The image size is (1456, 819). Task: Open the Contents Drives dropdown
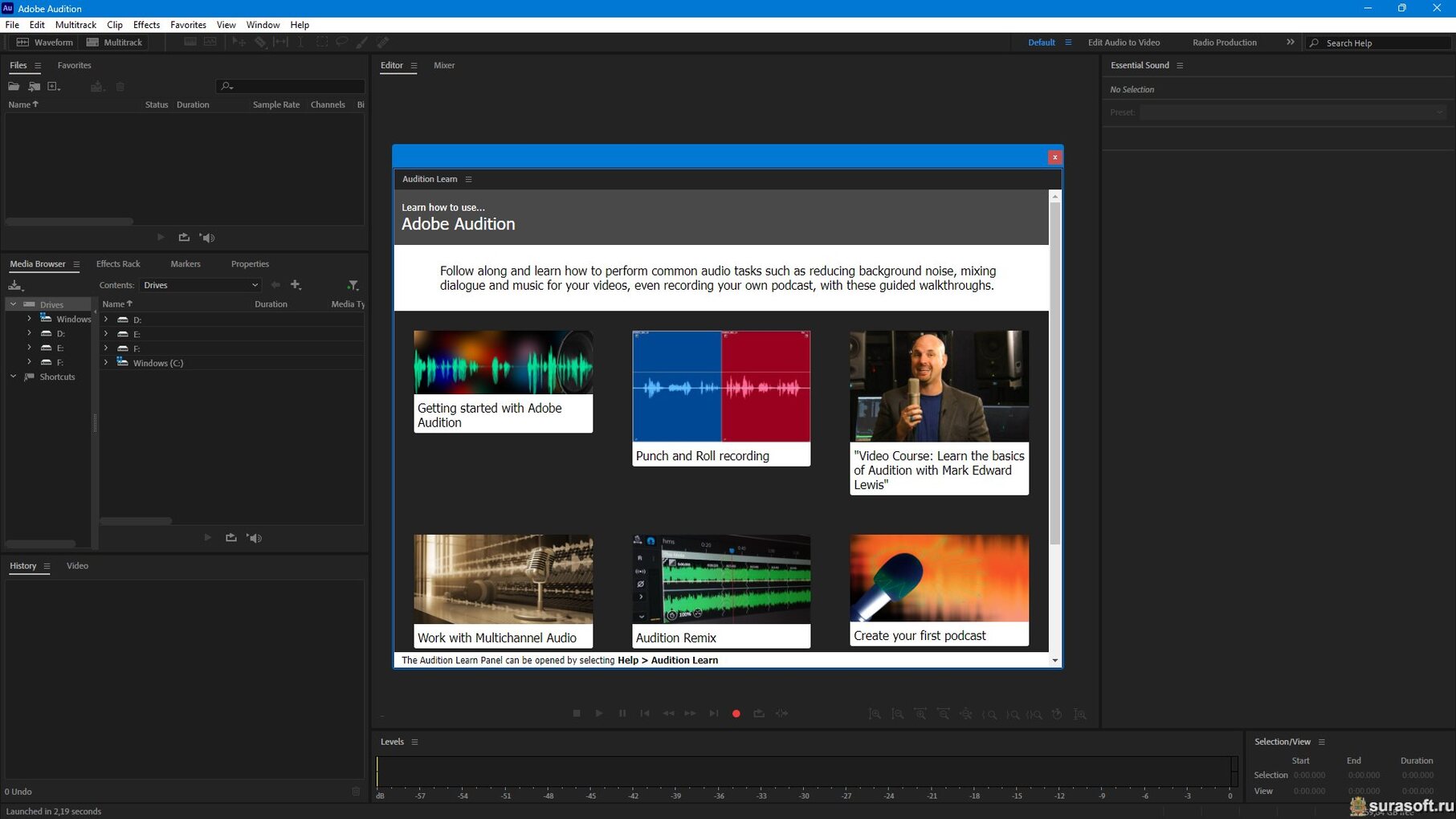[201, 285]
